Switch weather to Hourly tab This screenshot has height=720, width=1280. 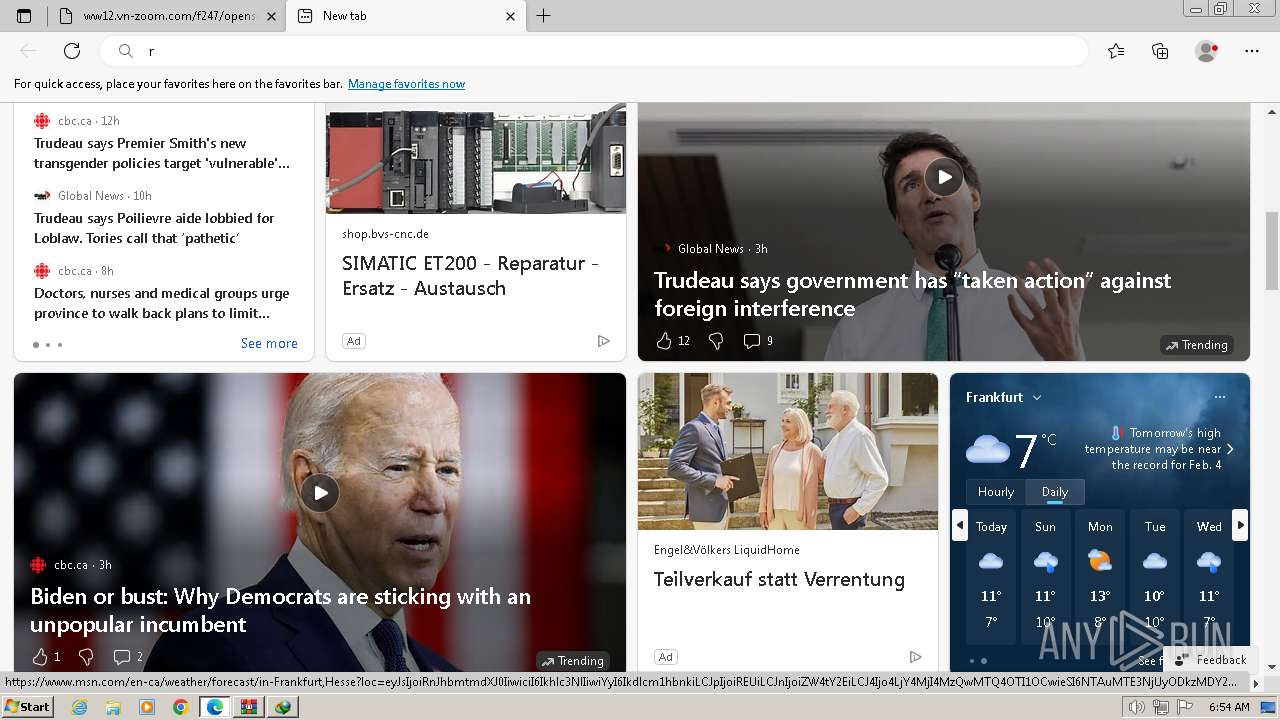point(996,492)
